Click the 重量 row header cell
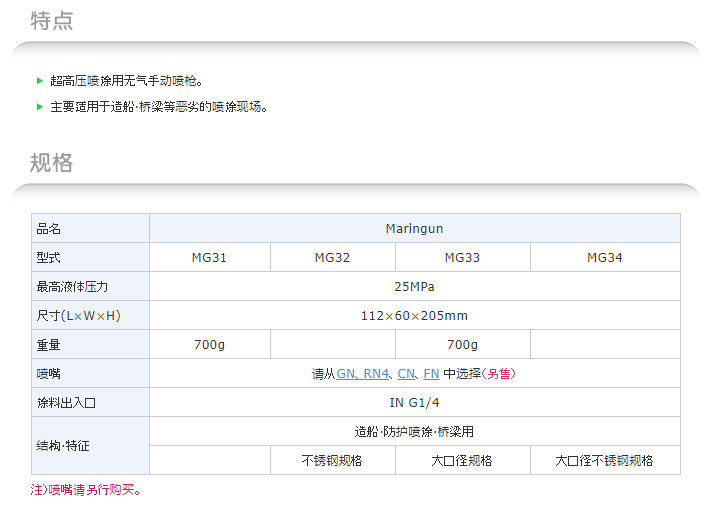This screenshot has width=712, height=518. click(90, 345)
